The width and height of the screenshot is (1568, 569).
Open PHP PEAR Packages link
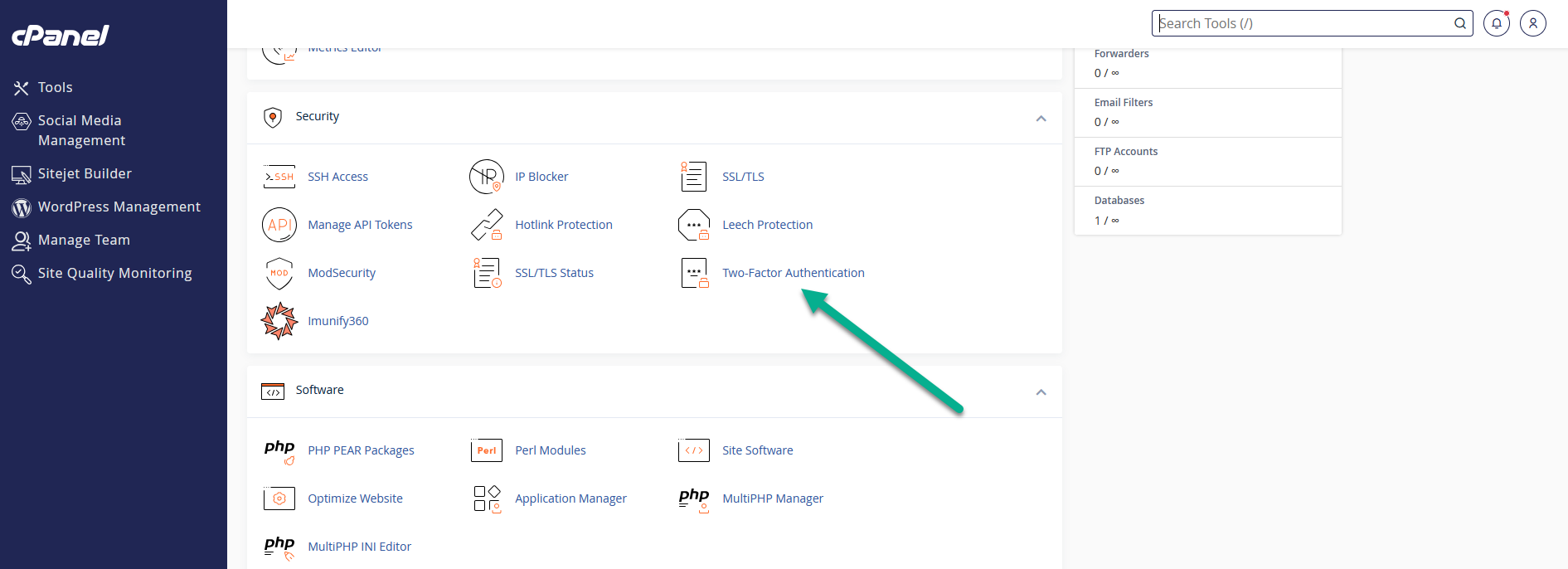pyautogui.click(x=361, y=450)
